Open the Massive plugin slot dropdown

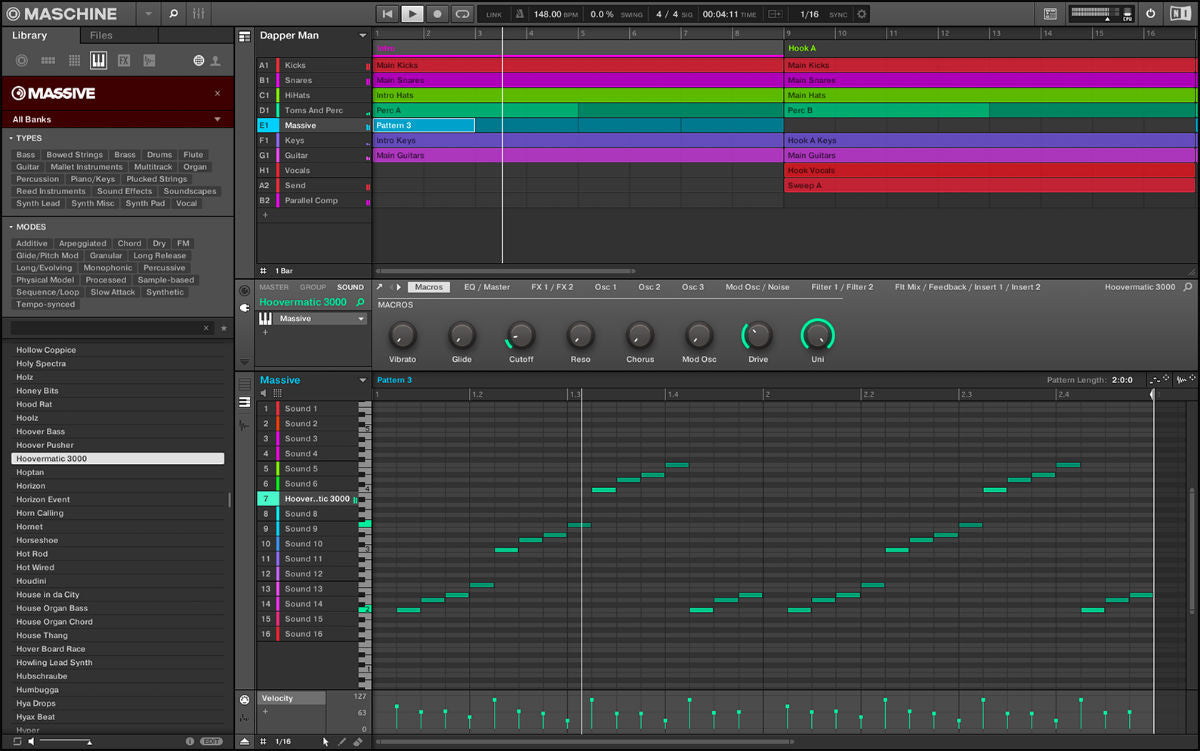tap(361, 319)
